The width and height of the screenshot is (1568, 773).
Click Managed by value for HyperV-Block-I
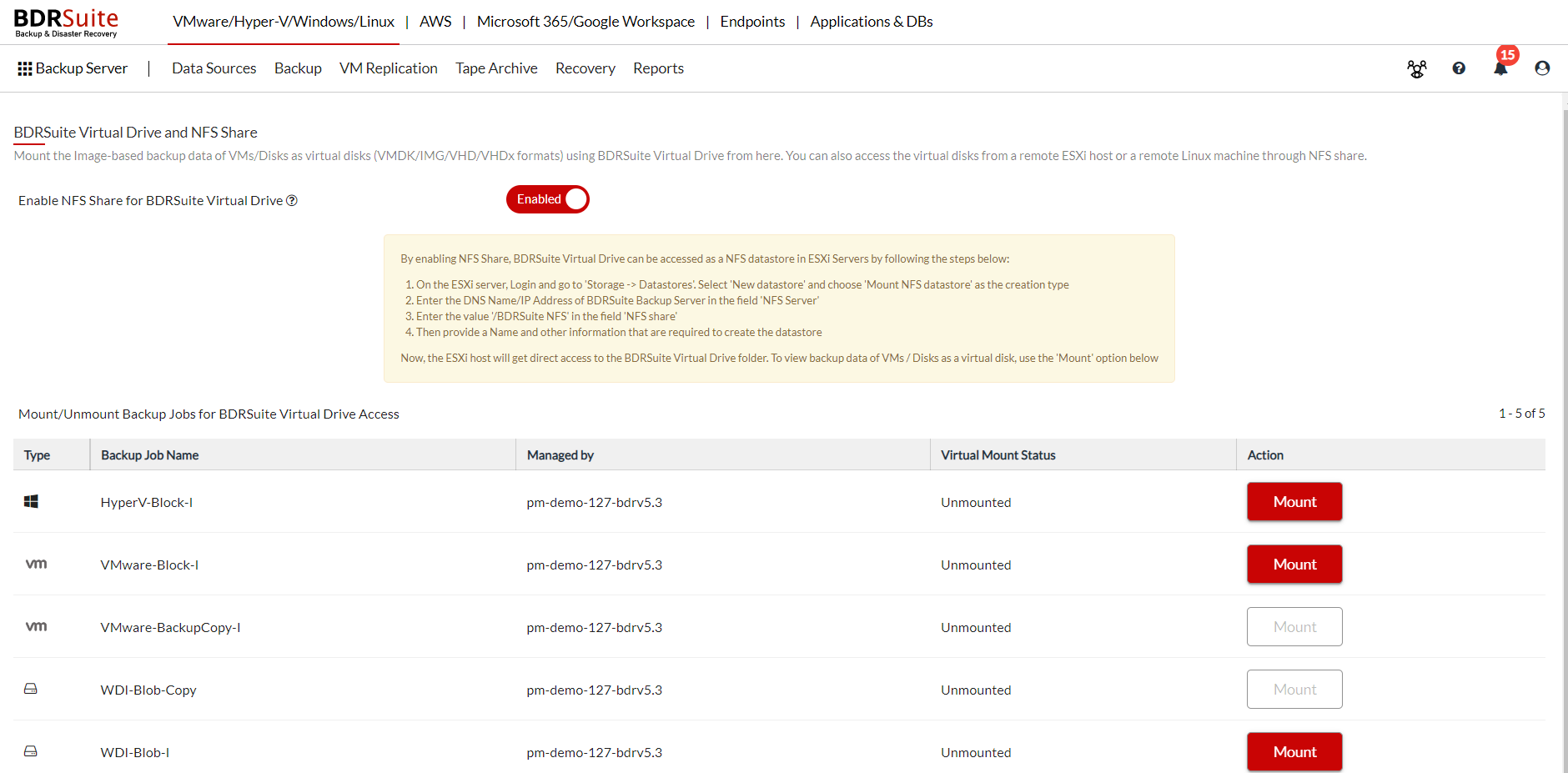click(x=595, y=502)
